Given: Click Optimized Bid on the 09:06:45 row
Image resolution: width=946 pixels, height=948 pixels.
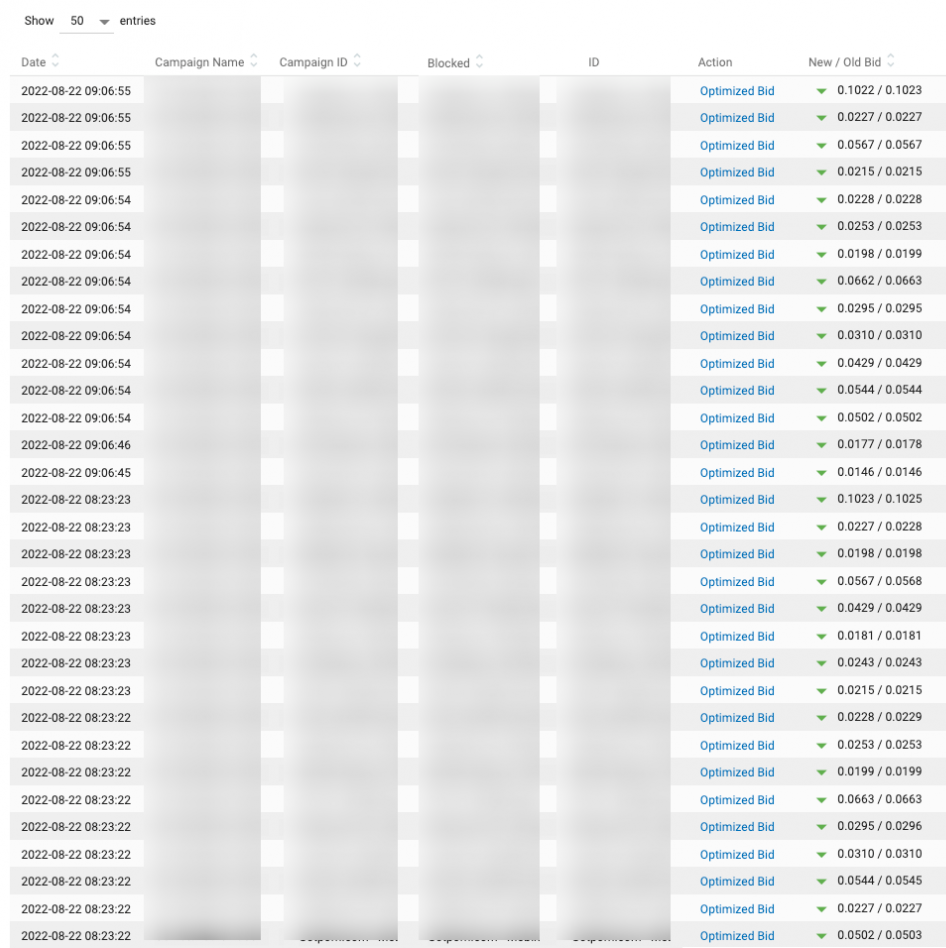Looking at the screenshot, I should [737, 472].
